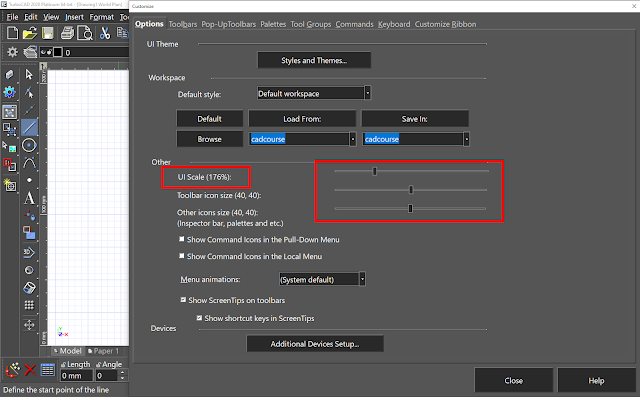Select the Point tool
Image resolution: width=640 pixels, height=397 pixels.
point(29,180)
